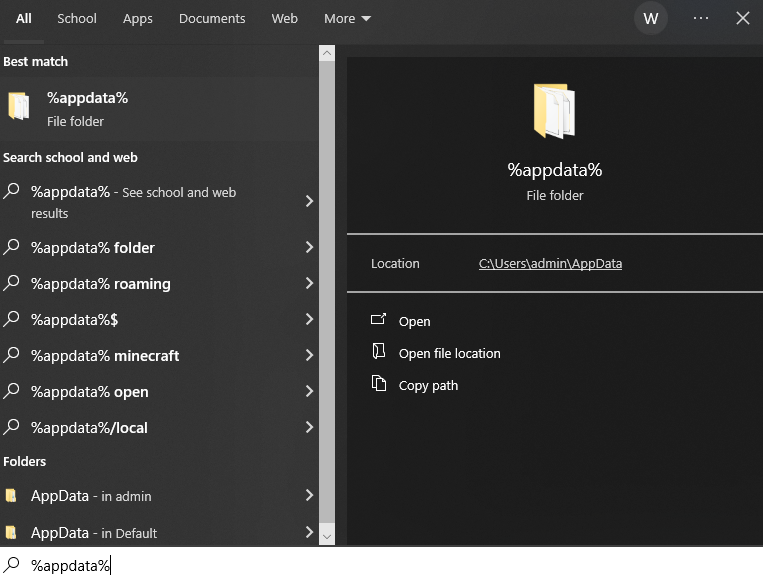The image size is (763, 579).
Task: Click the AppData in admin folder icon
Action: coord(11,495)
